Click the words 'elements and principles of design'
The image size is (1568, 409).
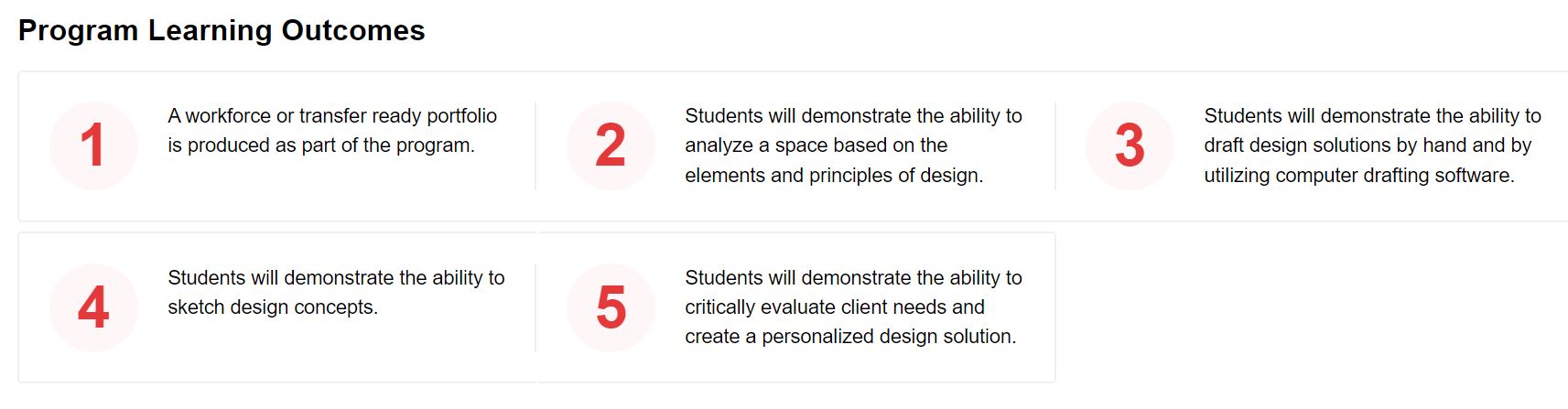pyautogui.click(x=832, y=176)
